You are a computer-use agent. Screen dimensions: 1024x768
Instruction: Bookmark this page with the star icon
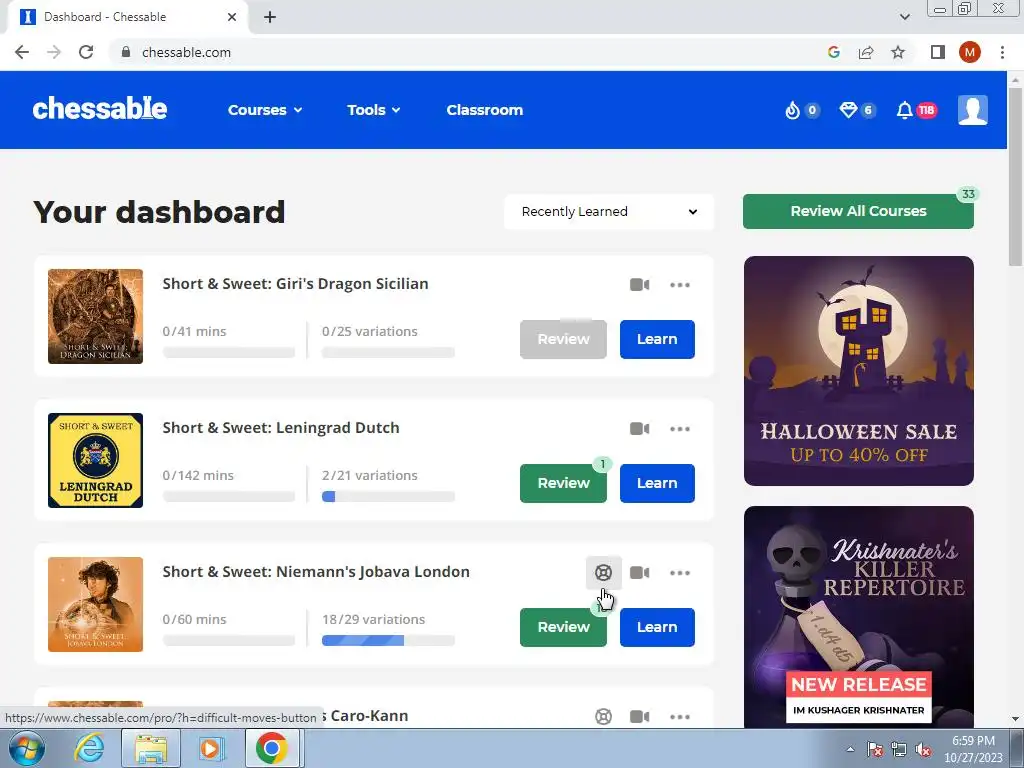(x=898, y=52)
